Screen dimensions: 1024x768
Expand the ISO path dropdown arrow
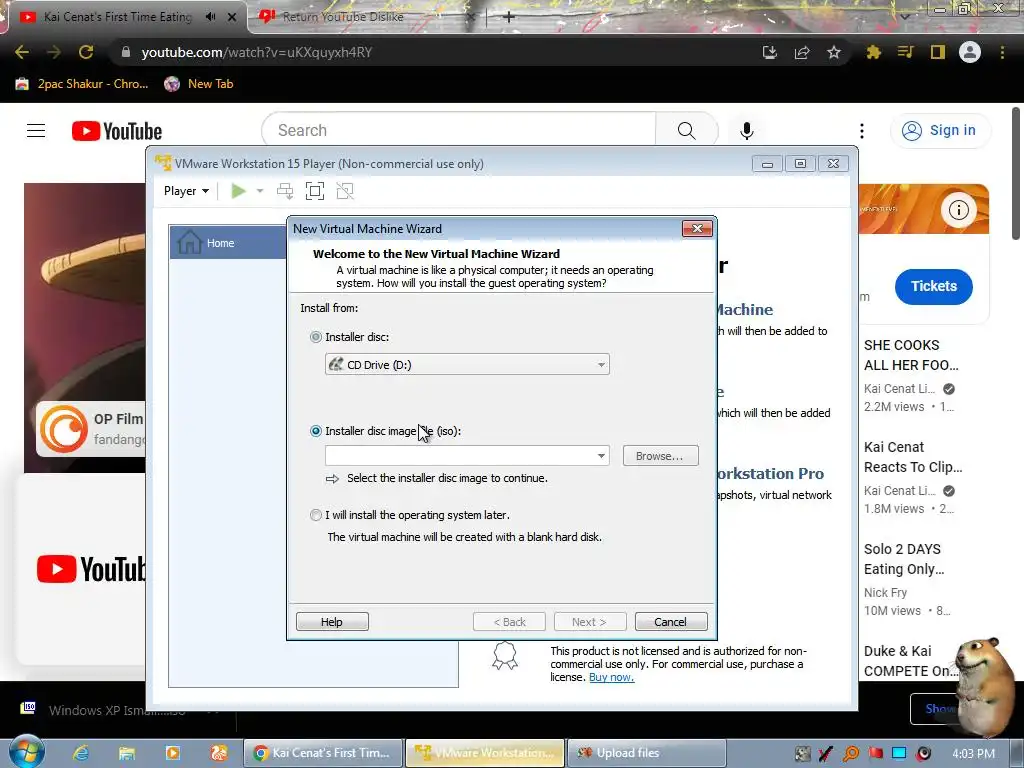tap(601, 456)
